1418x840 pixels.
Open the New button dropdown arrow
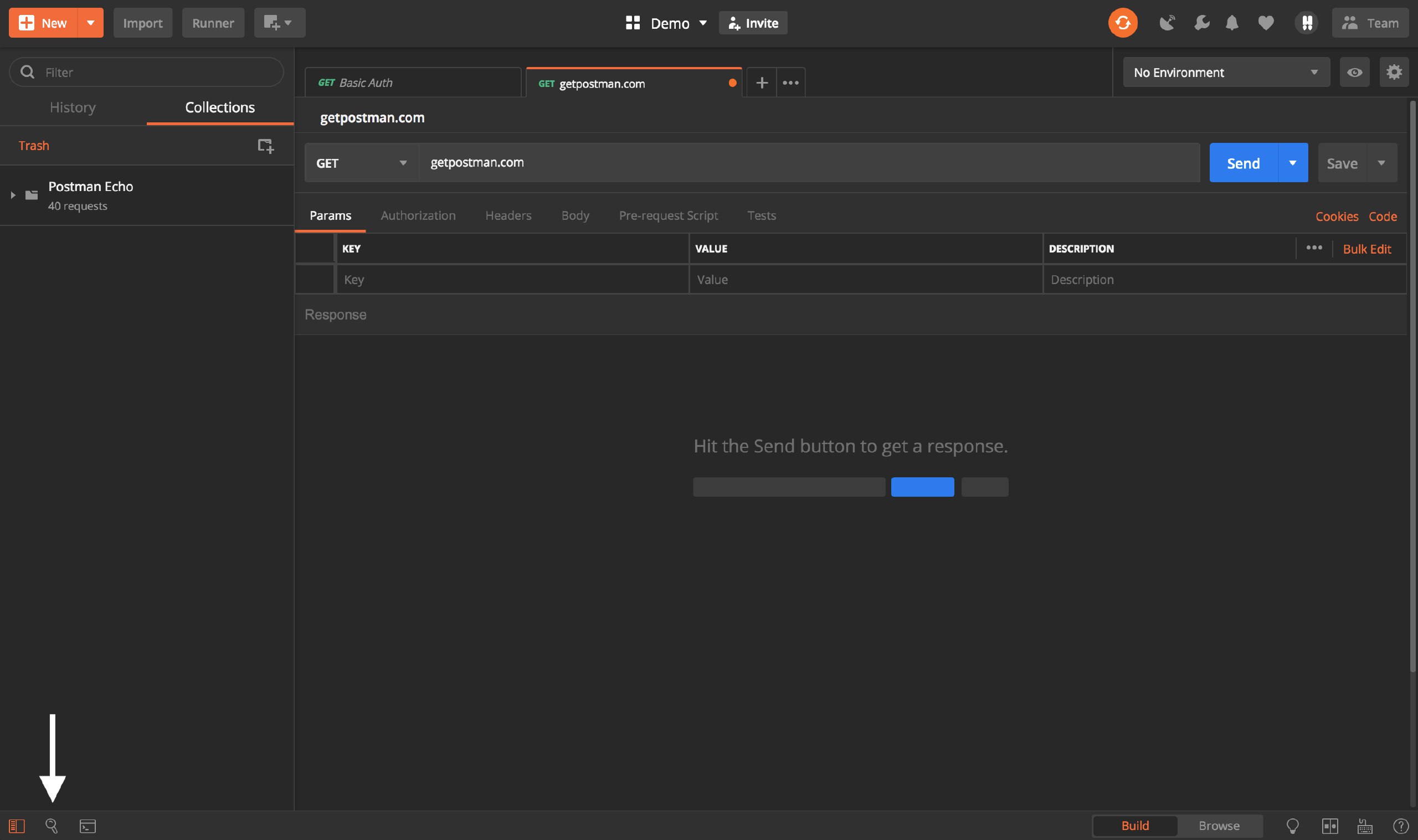91,23
